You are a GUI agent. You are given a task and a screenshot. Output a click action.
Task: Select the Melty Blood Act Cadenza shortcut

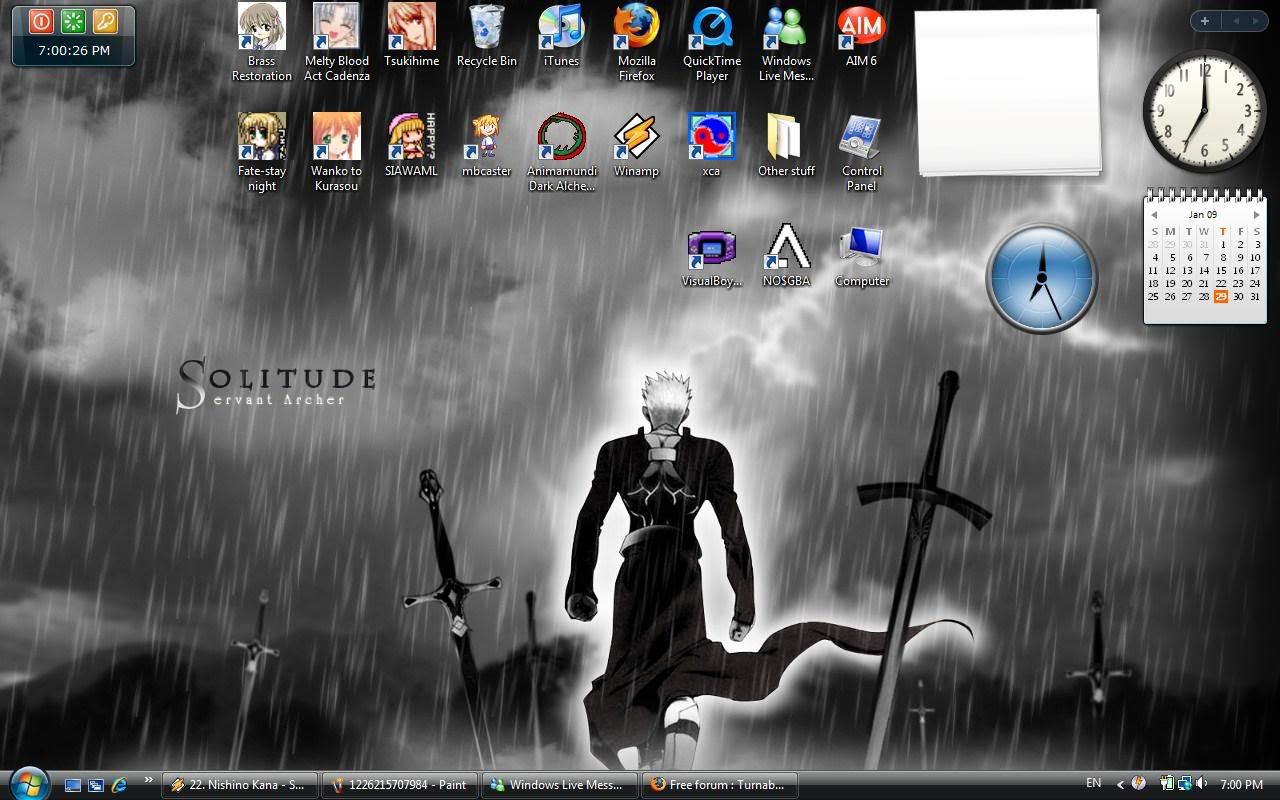(337, 28)
